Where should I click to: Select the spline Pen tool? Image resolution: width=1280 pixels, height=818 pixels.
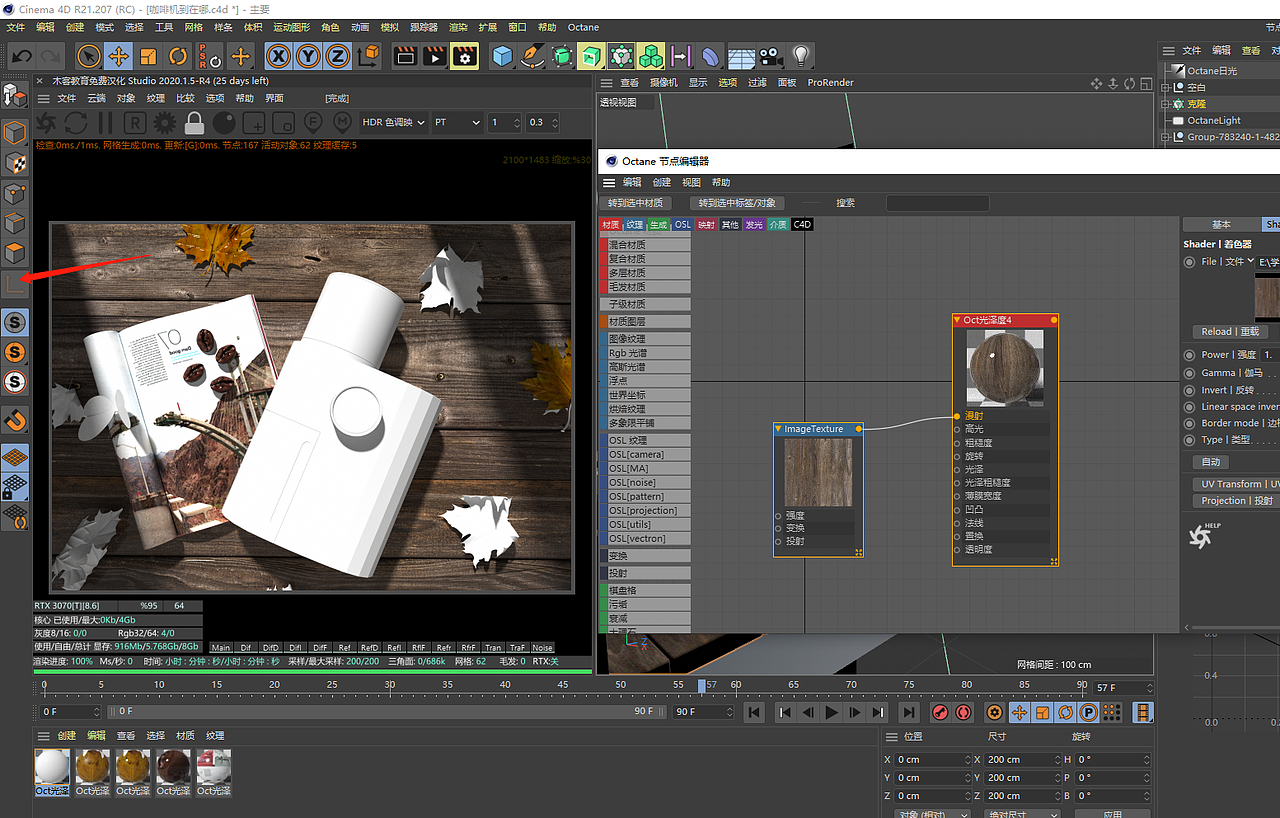(533, 56)
